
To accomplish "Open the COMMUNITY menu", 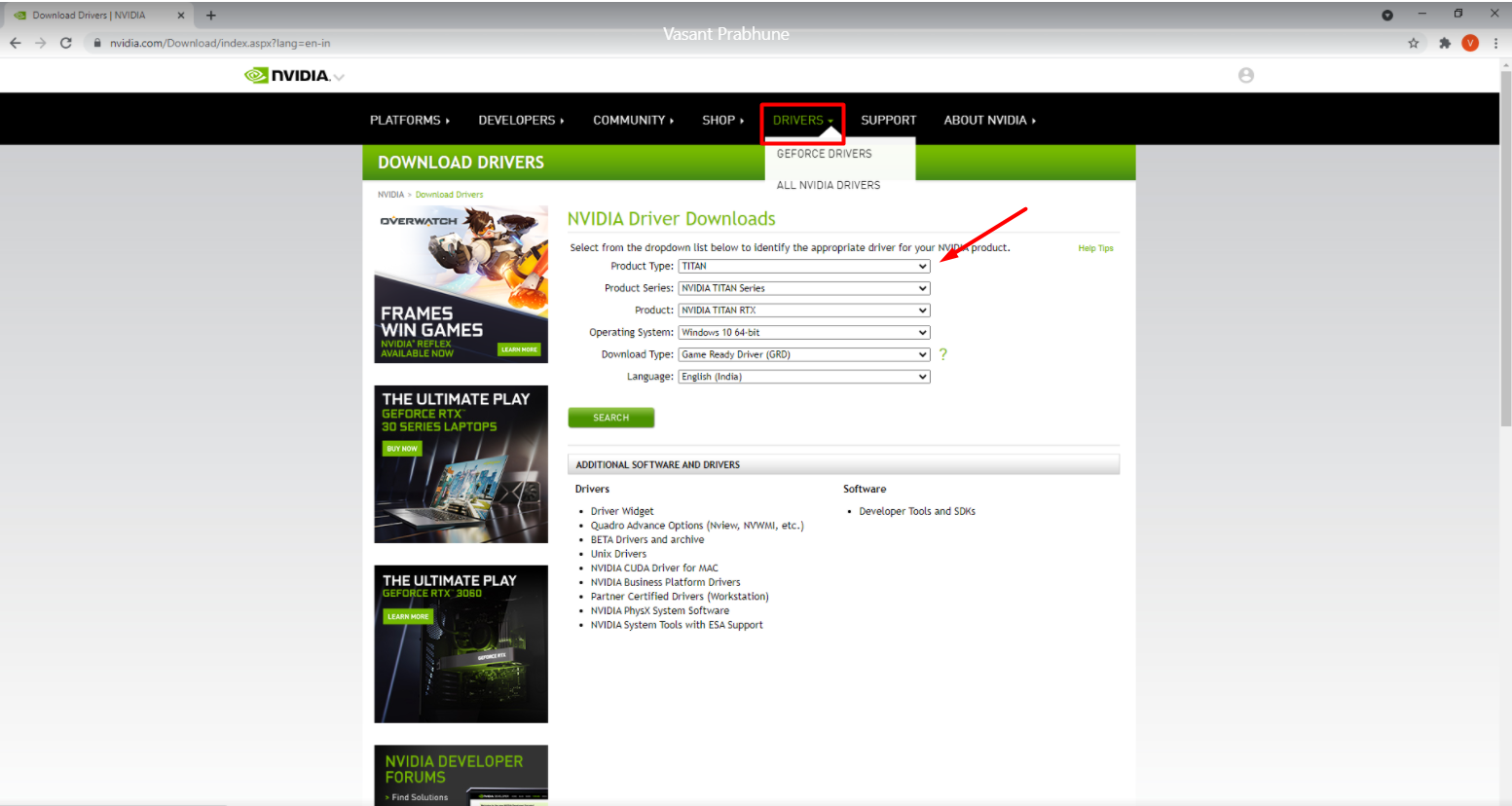I will (x=634, y=120).
